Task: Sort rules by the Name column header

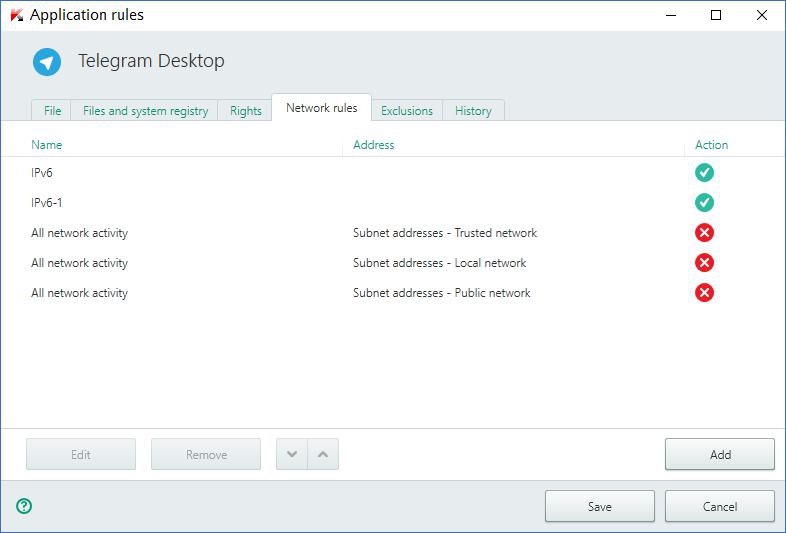Action: pos(47,145)
